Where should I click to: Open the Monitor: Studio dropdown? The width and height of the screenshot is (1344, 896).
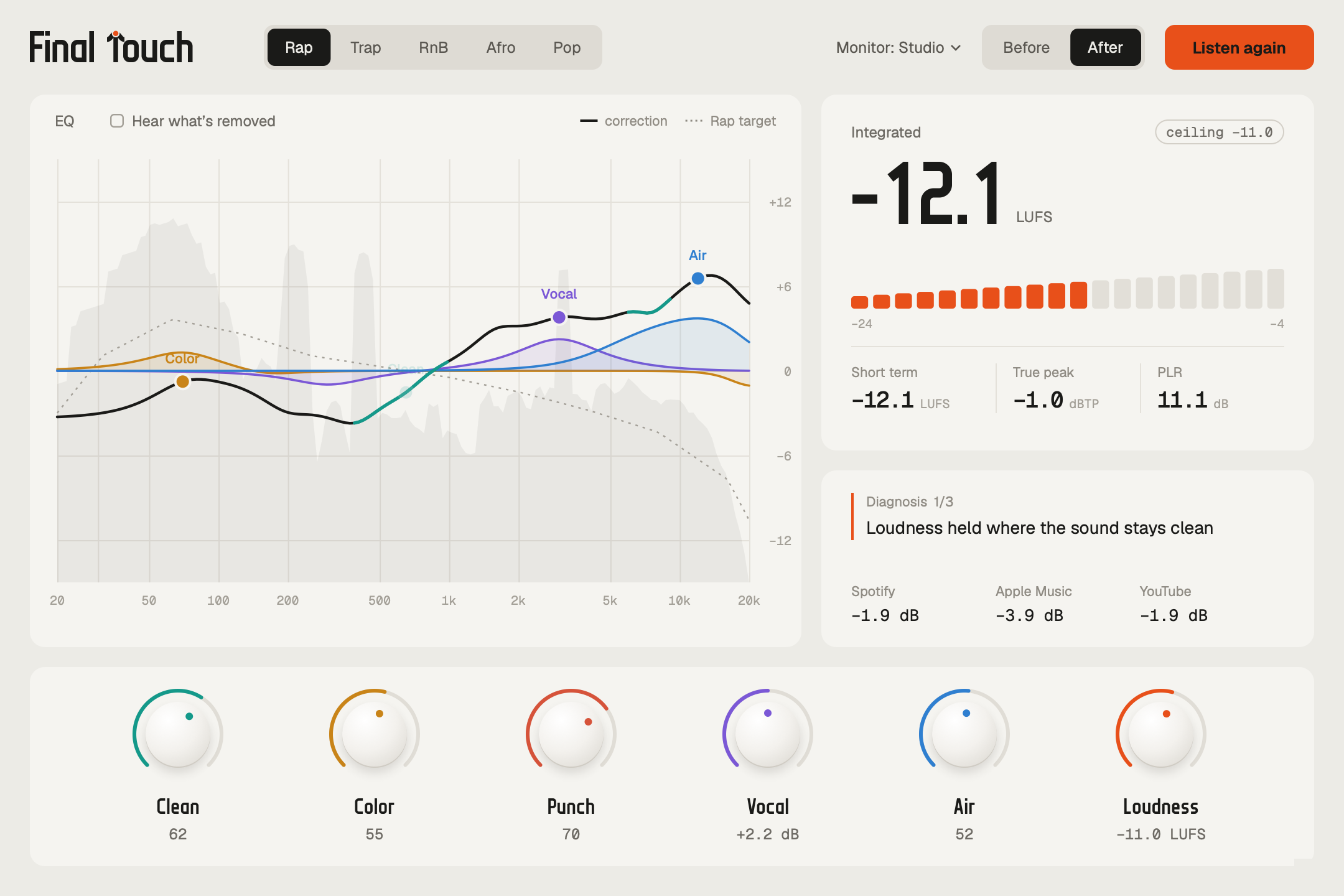point(898,47)
